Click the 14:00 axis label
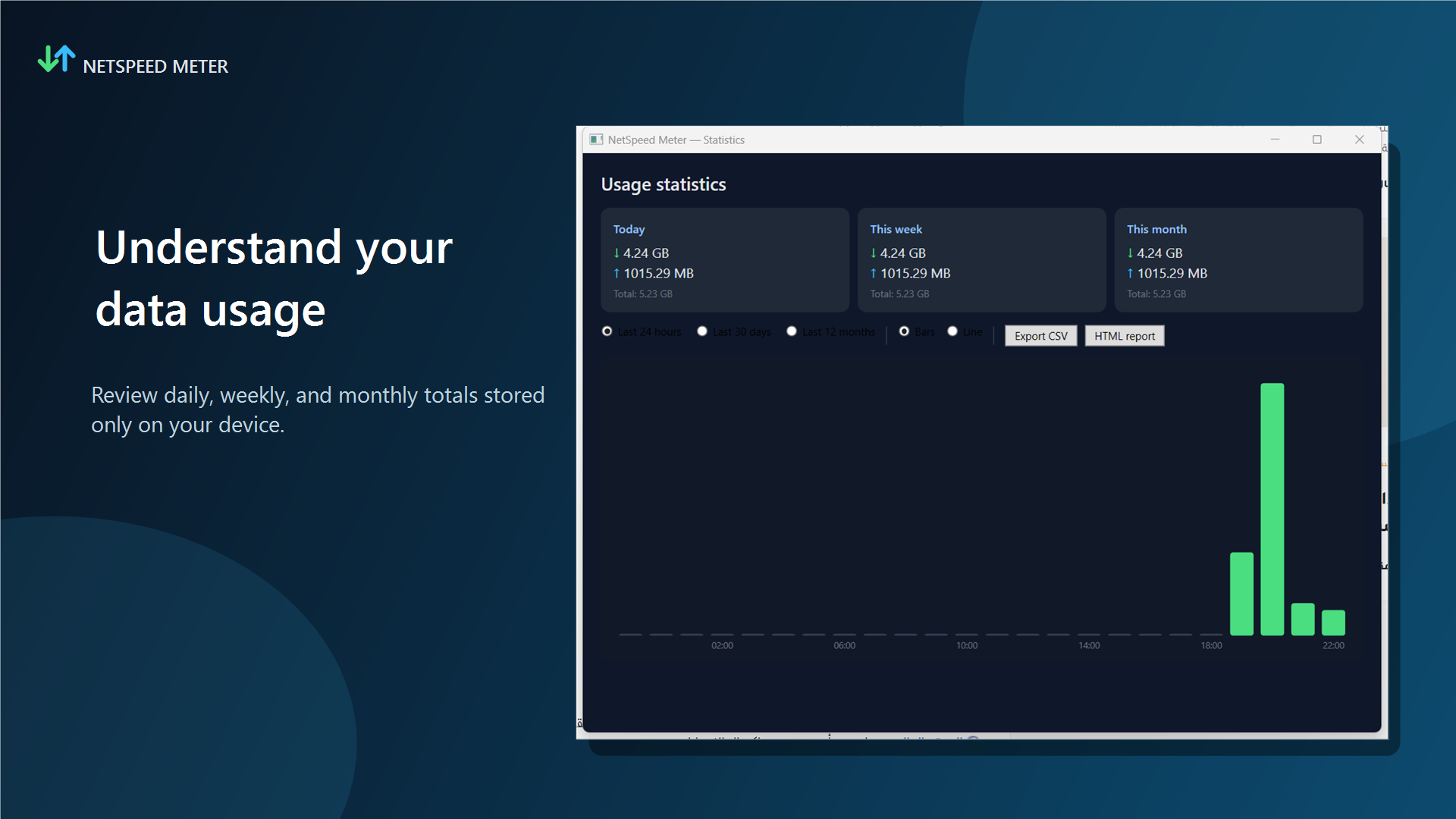This screenshot has height=819, width=1456. (x=1089, y=645)
